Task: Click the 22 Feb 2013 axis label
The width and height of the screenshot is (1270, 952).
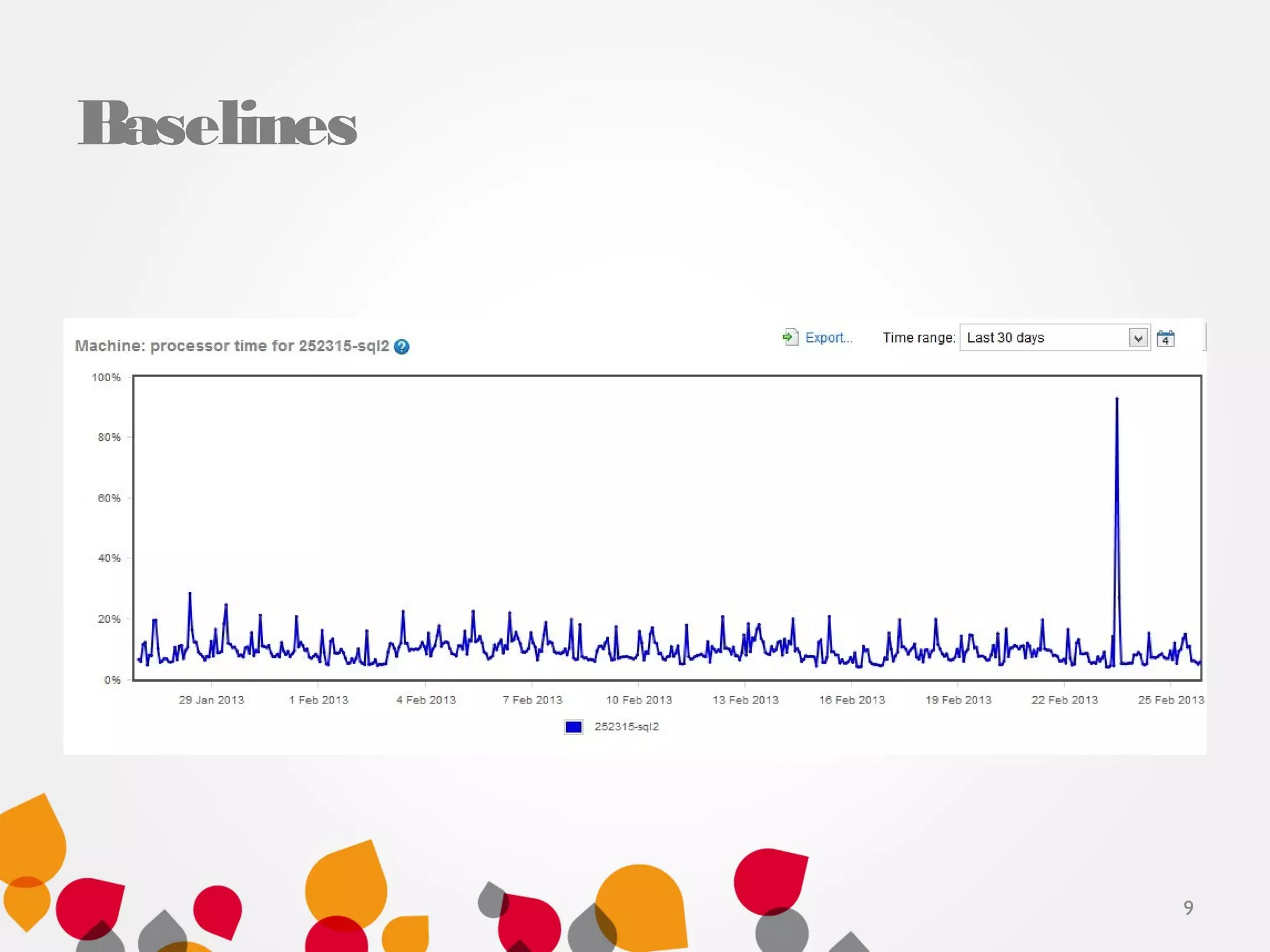Action: click(1064, 700)
